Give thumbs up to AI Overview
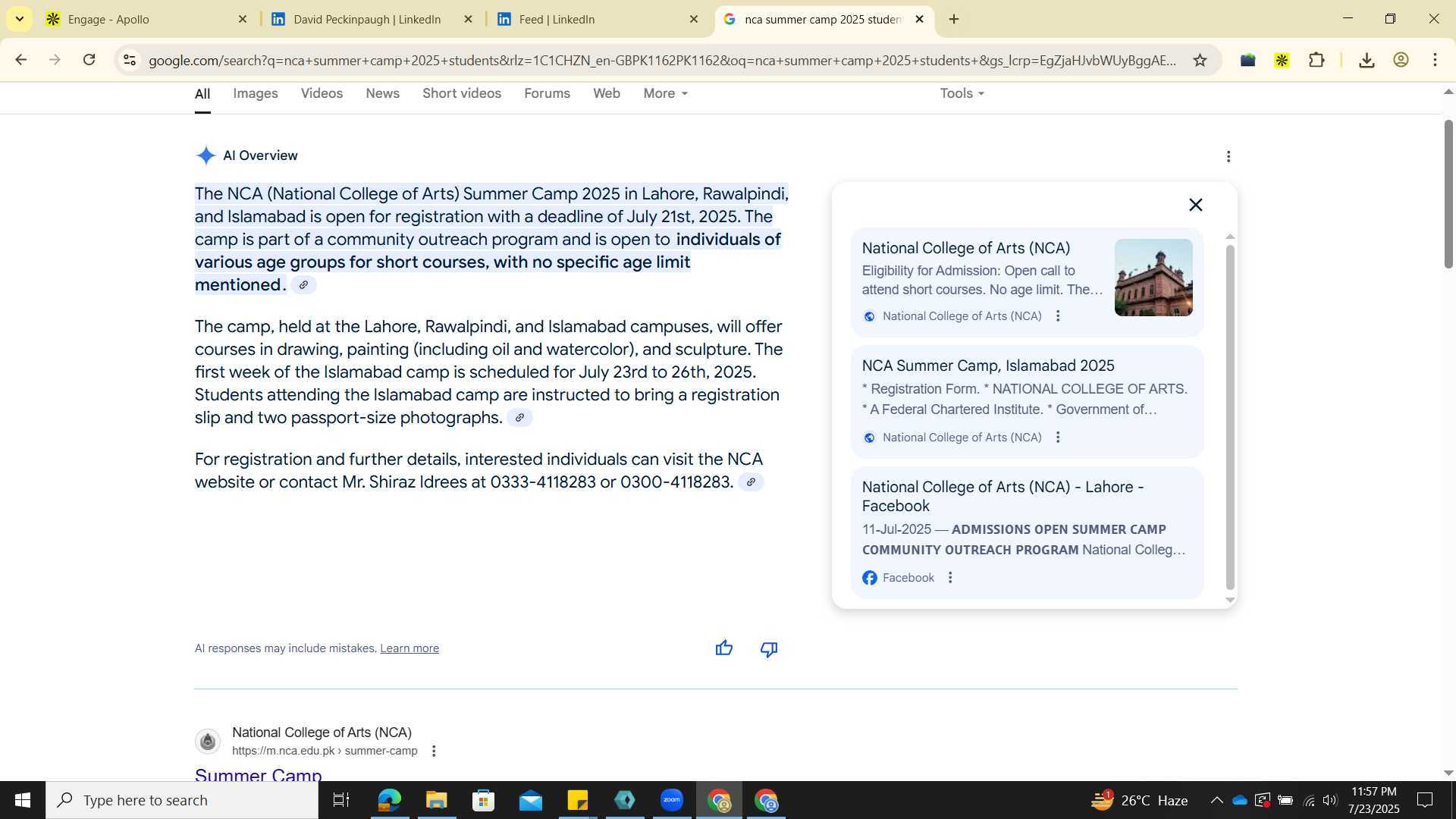Screen dimensions: 1456x819 724,648
